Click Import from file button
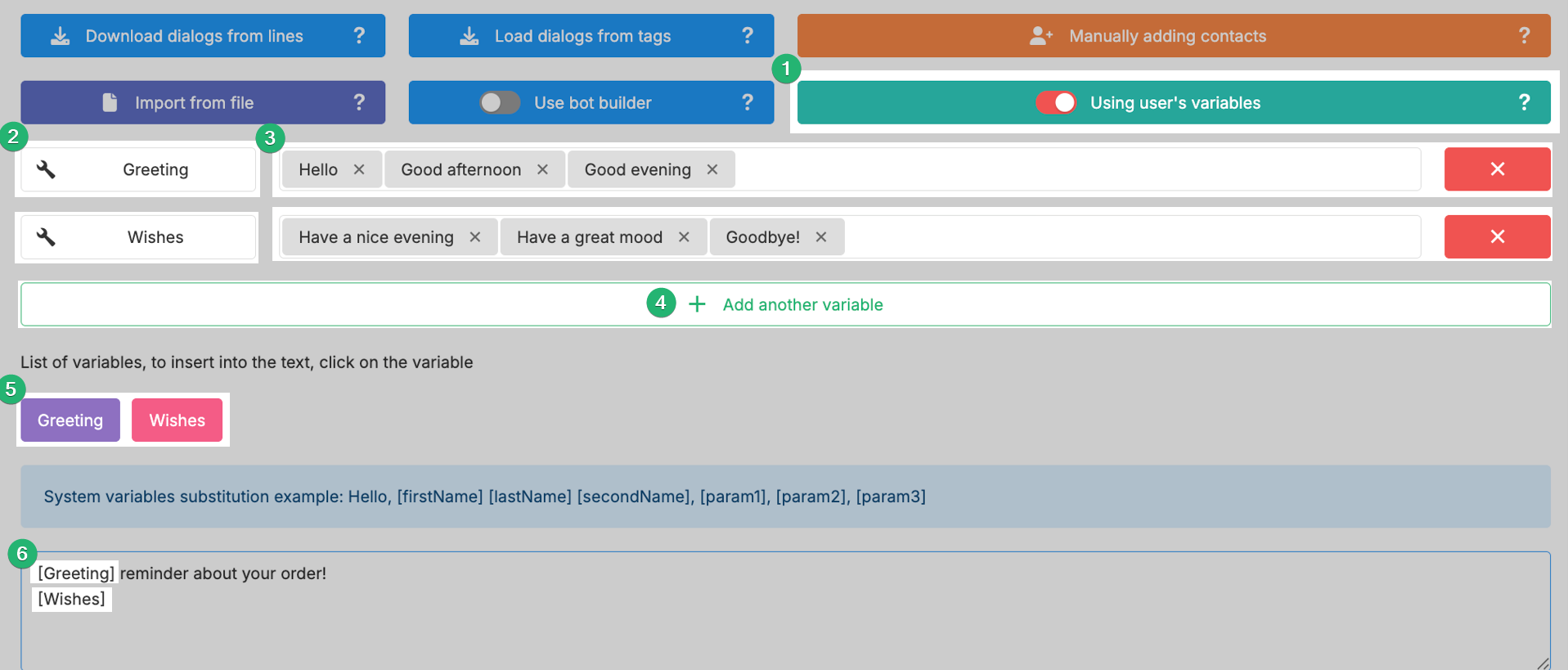The width and height of the screenshot is (1568, 670). point(194,103)
